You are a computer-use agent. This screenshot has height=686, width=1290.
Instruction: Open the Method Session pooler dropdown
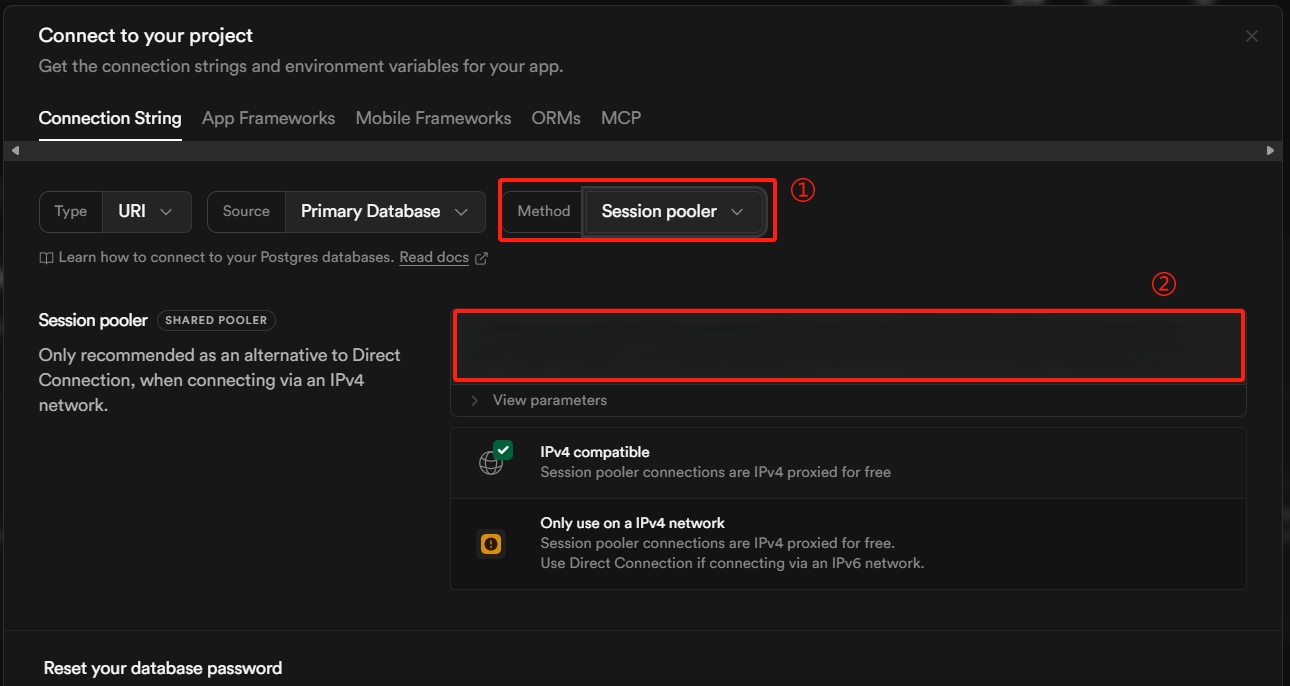point(673,212)
